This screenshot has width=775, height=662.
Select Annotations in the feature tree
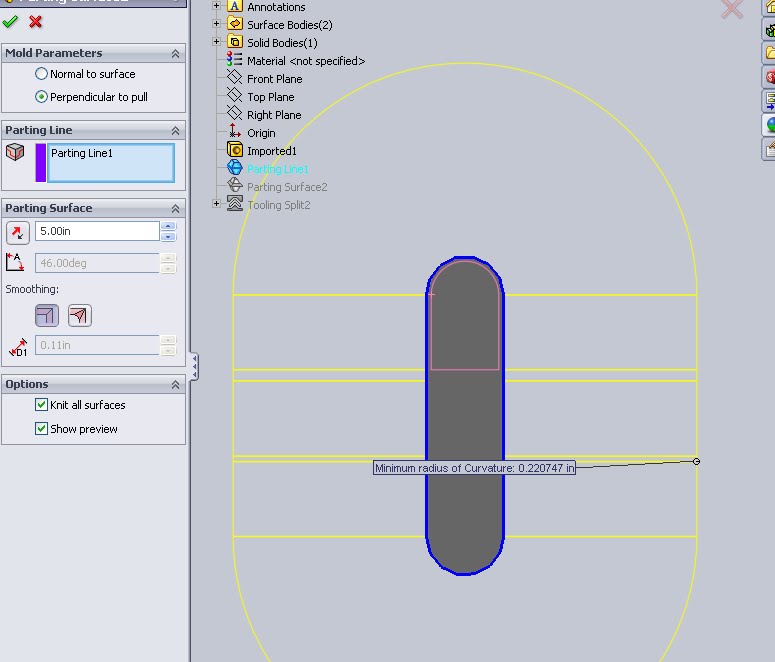coord(276,7)
